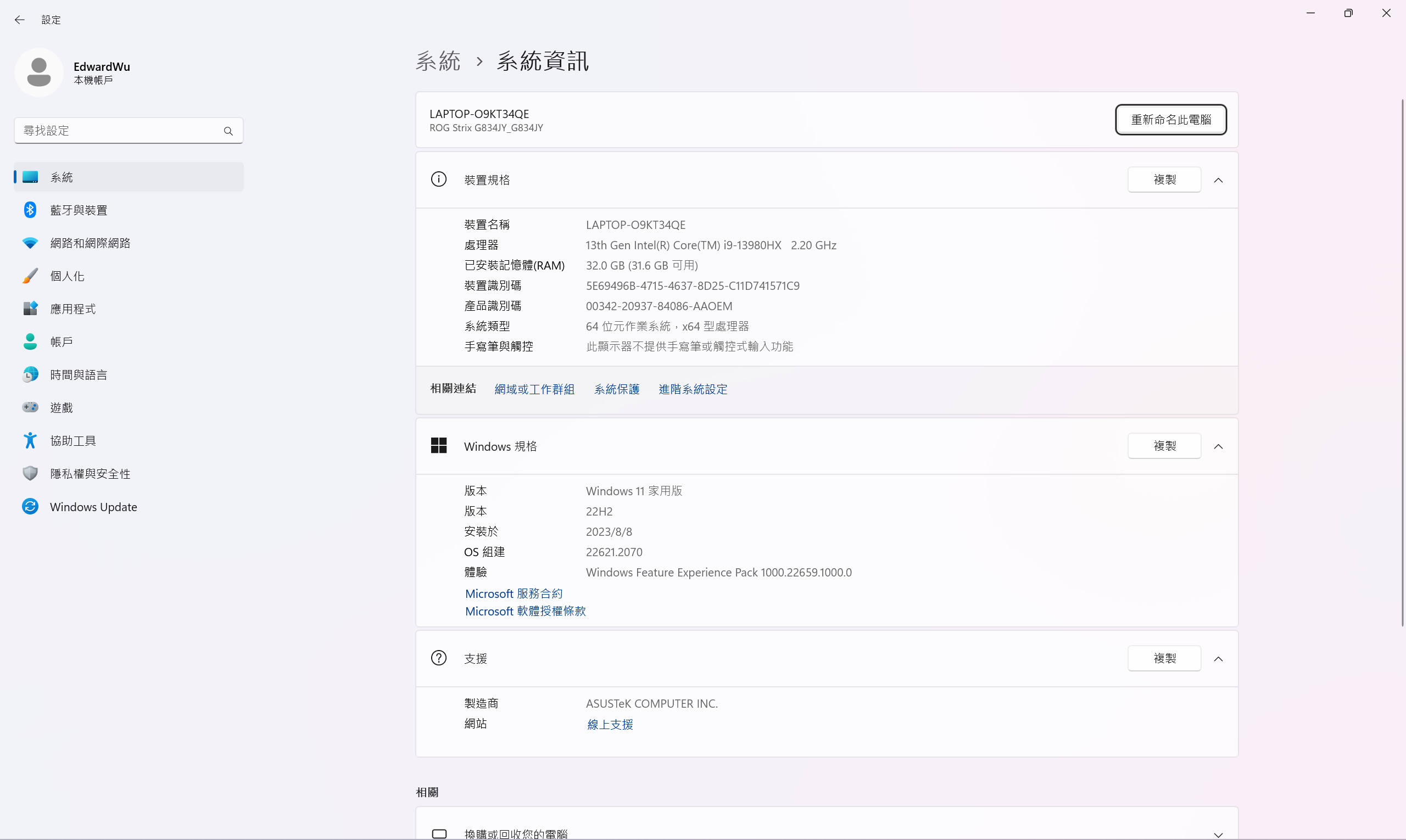
Task: Click the Wi-Fi icon for 網路和網際網路
Action: (30, 243)
